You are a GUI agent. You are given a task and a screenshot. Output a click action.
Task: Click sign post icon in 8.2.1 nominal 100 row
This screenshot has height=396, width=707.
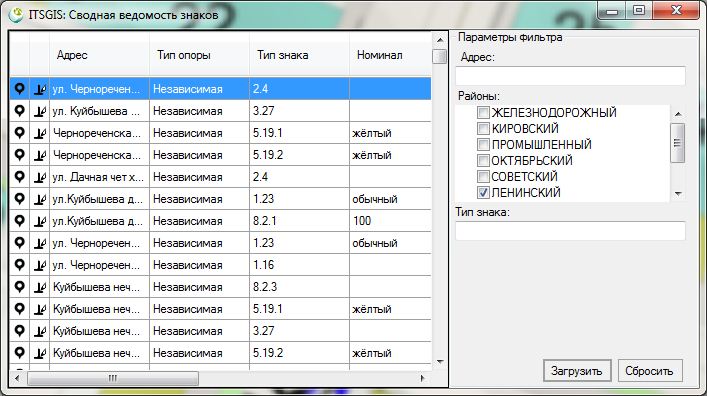[40, 221]
